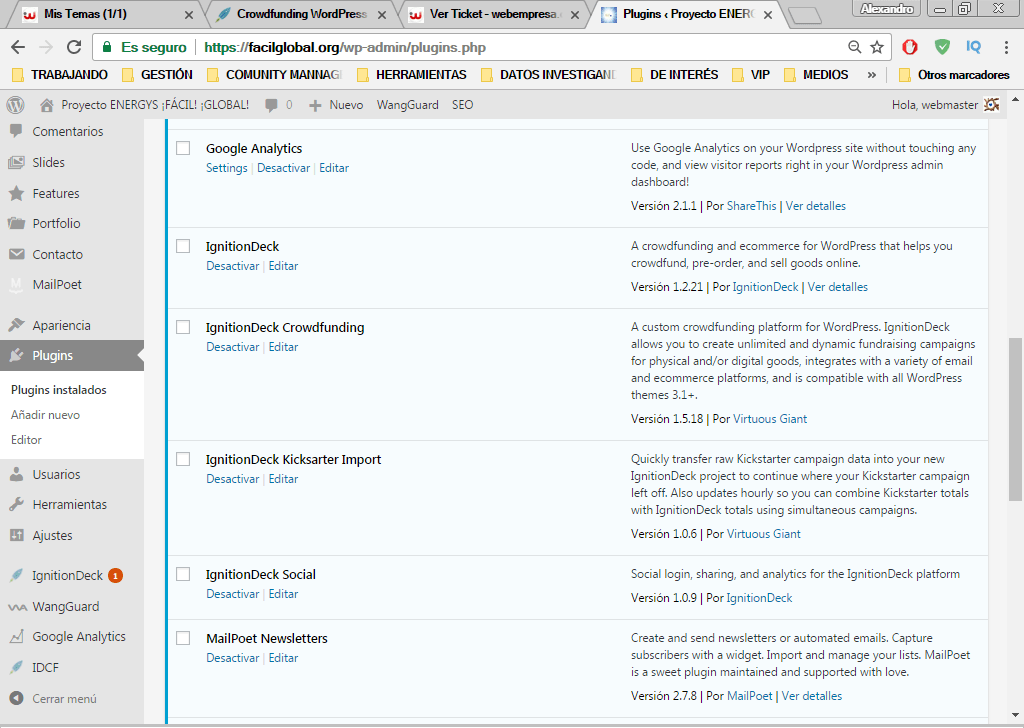Screen dimensions: 1024x728
Task: Select the MailPoet Newsletters checkbox
Action: [x=184, y=638]
